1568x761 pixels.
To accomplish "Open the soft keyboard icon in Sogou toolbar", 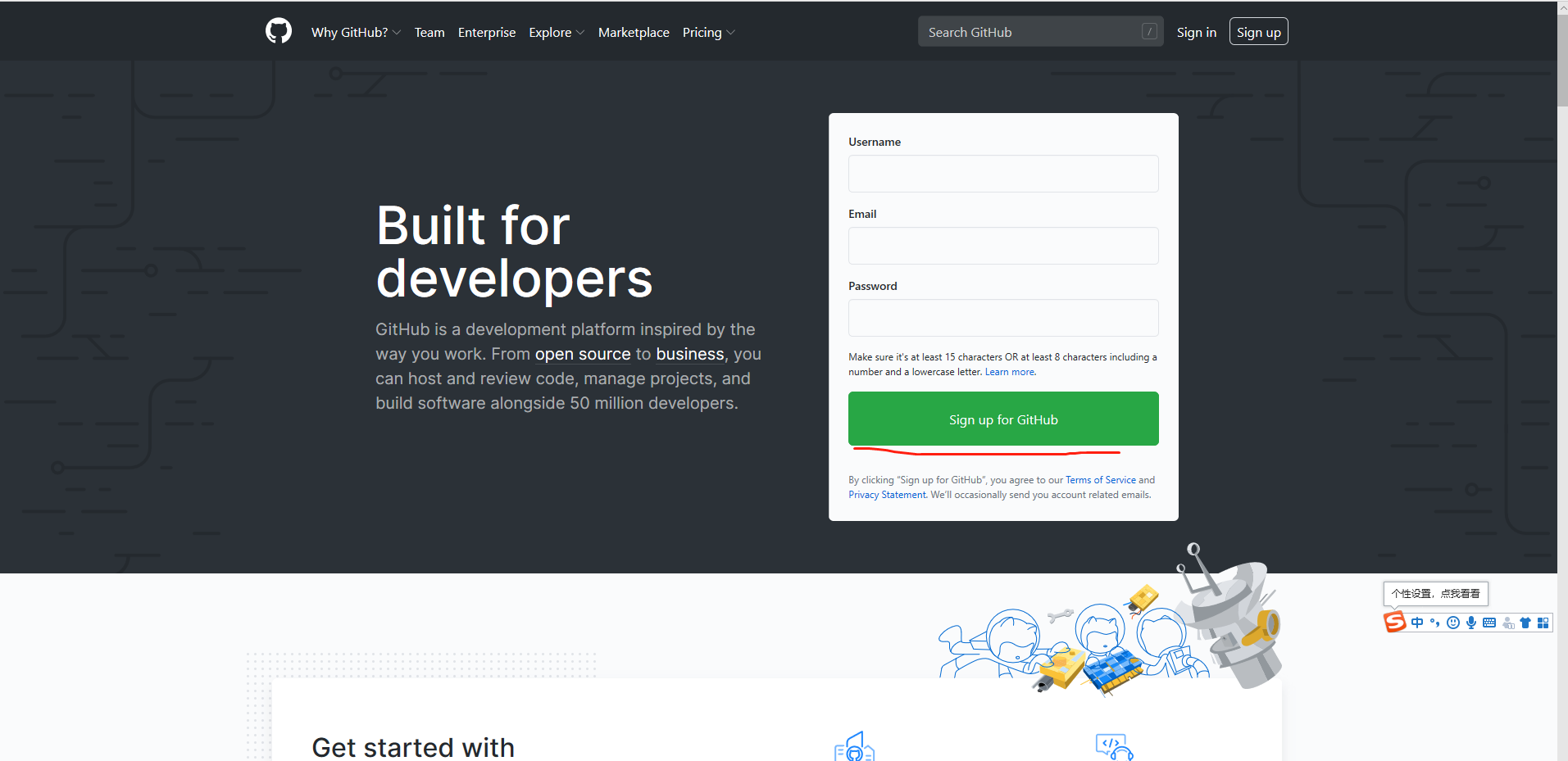I will (1489, 623).
